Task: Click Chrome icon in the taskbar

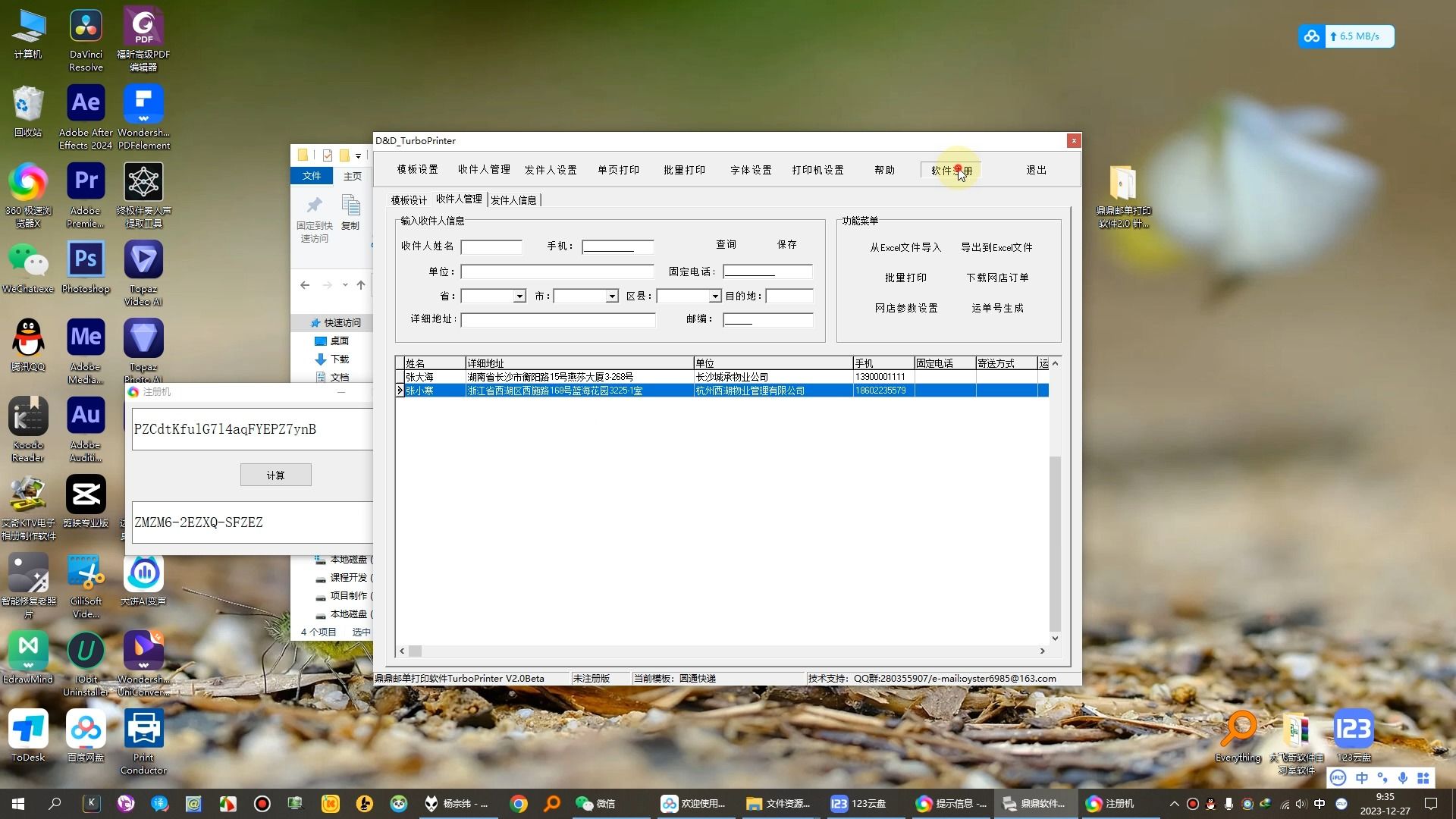Action: point(519,804)
